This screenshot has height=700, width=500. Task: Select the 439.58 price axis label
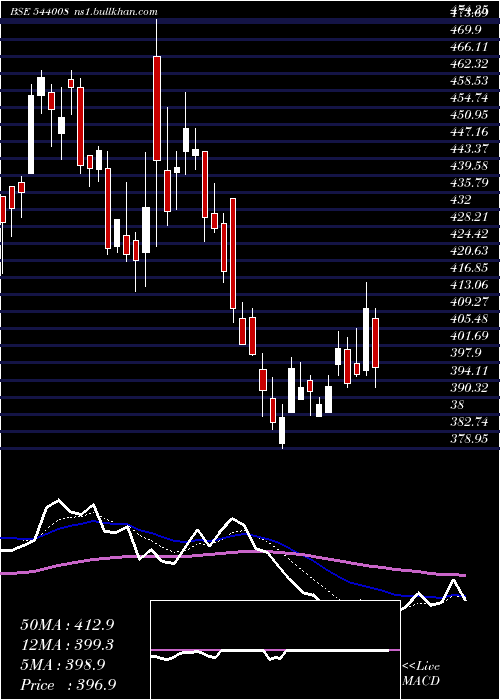point(469,166)
